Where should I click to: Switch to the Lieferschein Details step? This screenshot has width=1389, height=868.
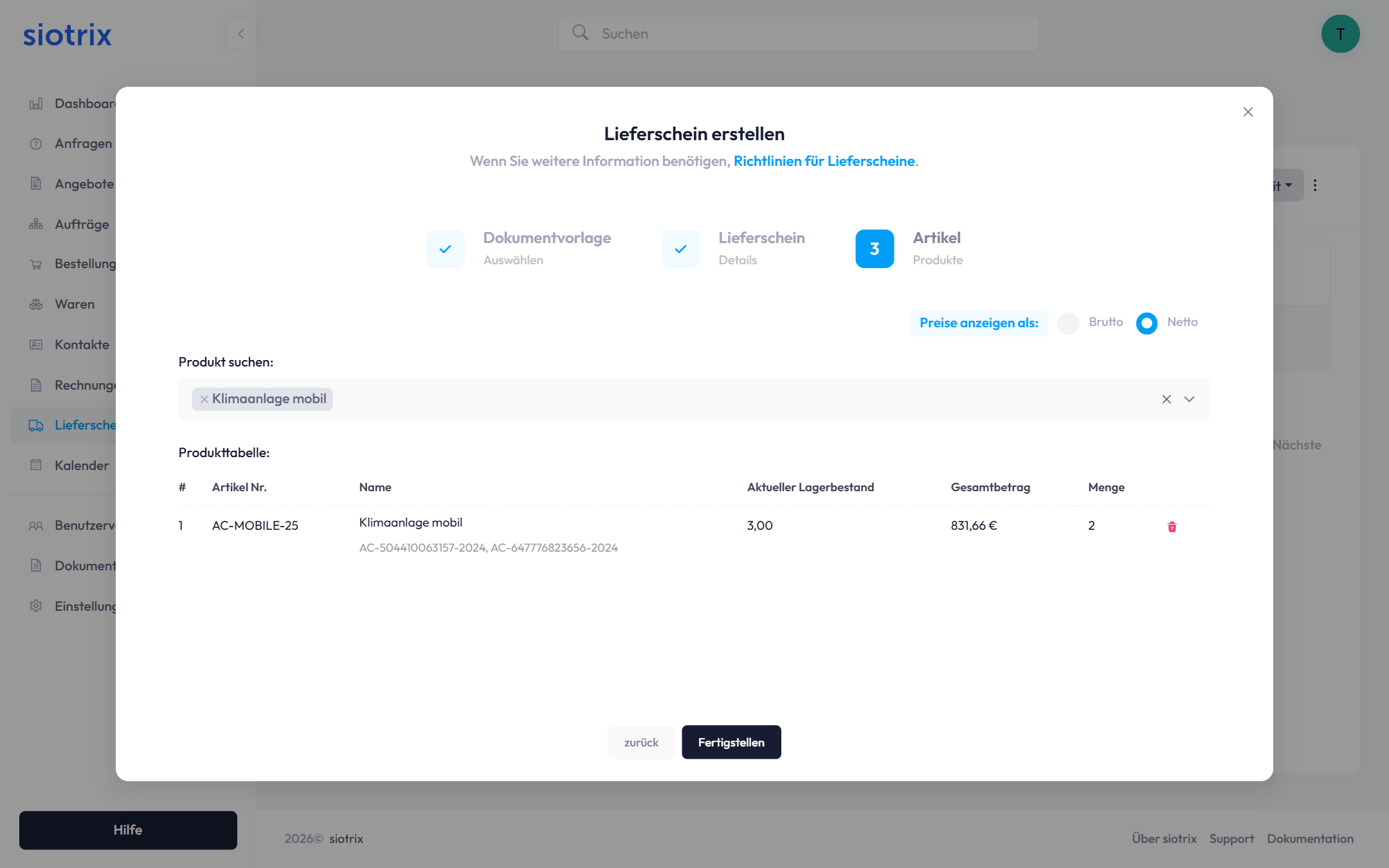681,249
